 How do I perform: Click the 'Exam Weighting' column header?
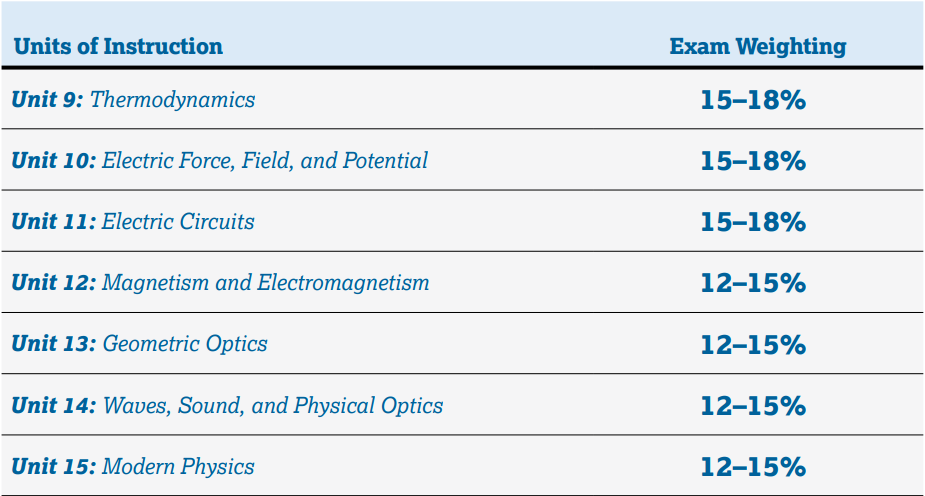757,47
